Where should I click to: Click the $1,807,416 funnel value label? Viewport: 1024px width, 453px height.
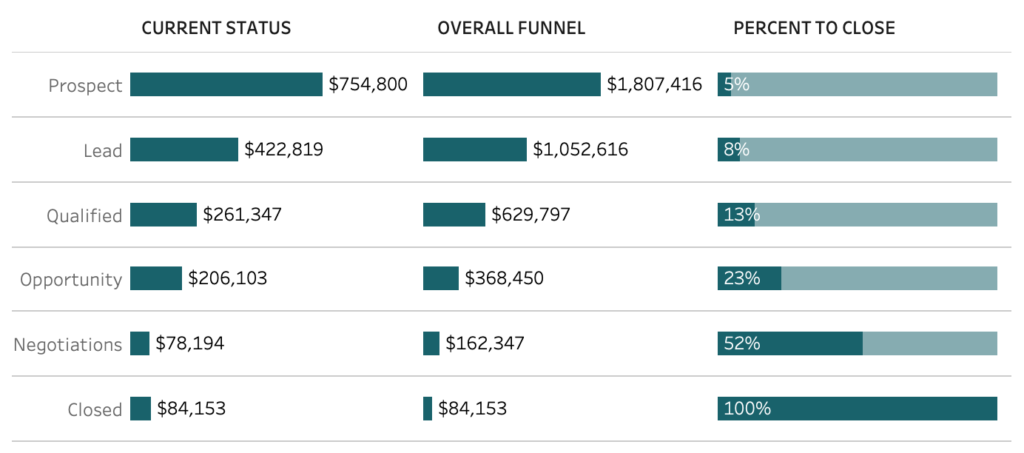(x=654, y=85)
